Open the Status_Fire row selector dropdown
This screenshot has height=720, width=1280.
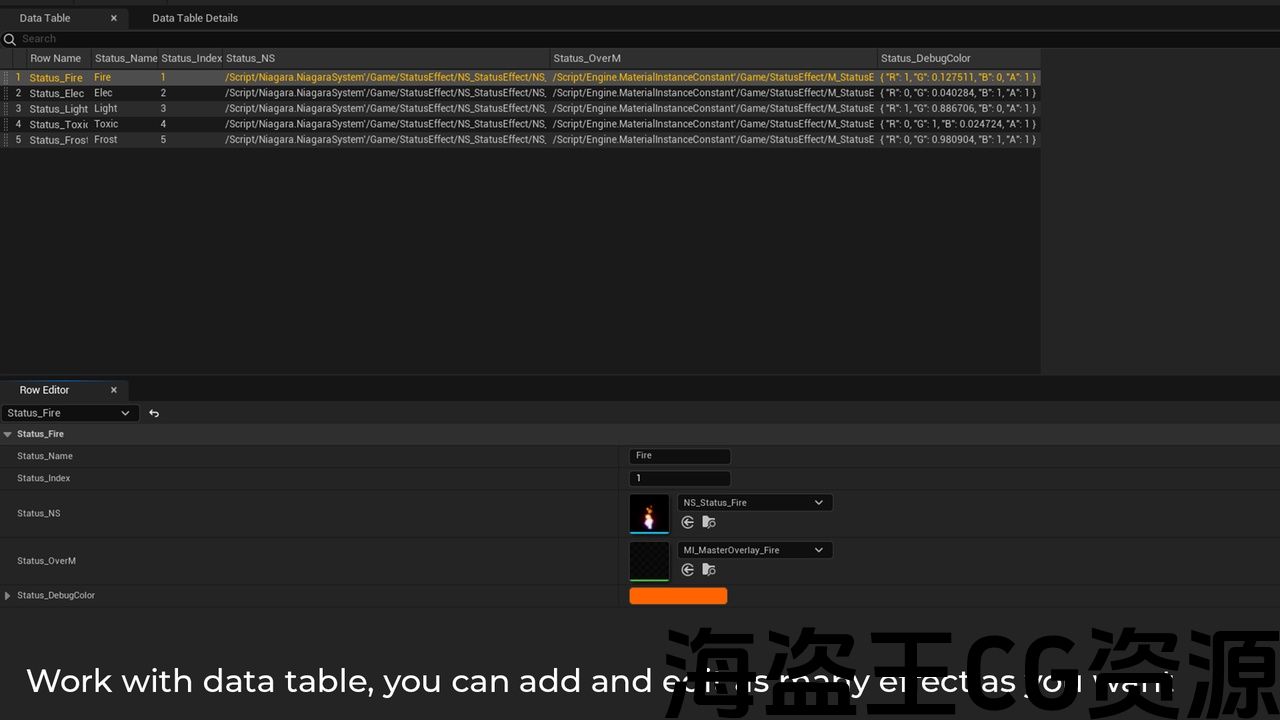click(x=69, y=413)
